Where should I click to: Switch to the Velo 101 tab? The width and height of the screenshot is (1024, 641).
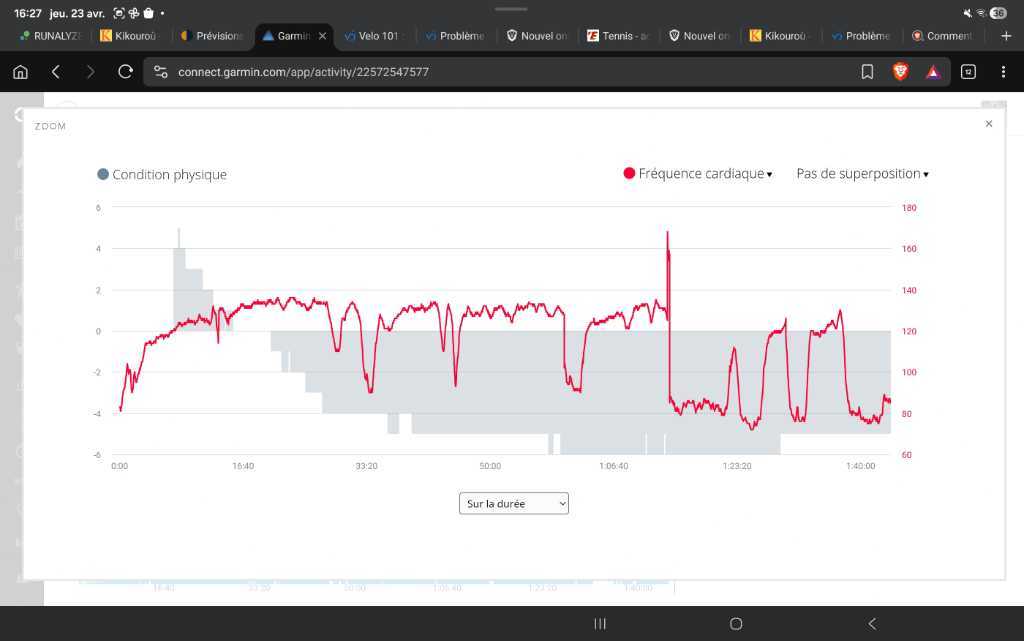[375, 36]
